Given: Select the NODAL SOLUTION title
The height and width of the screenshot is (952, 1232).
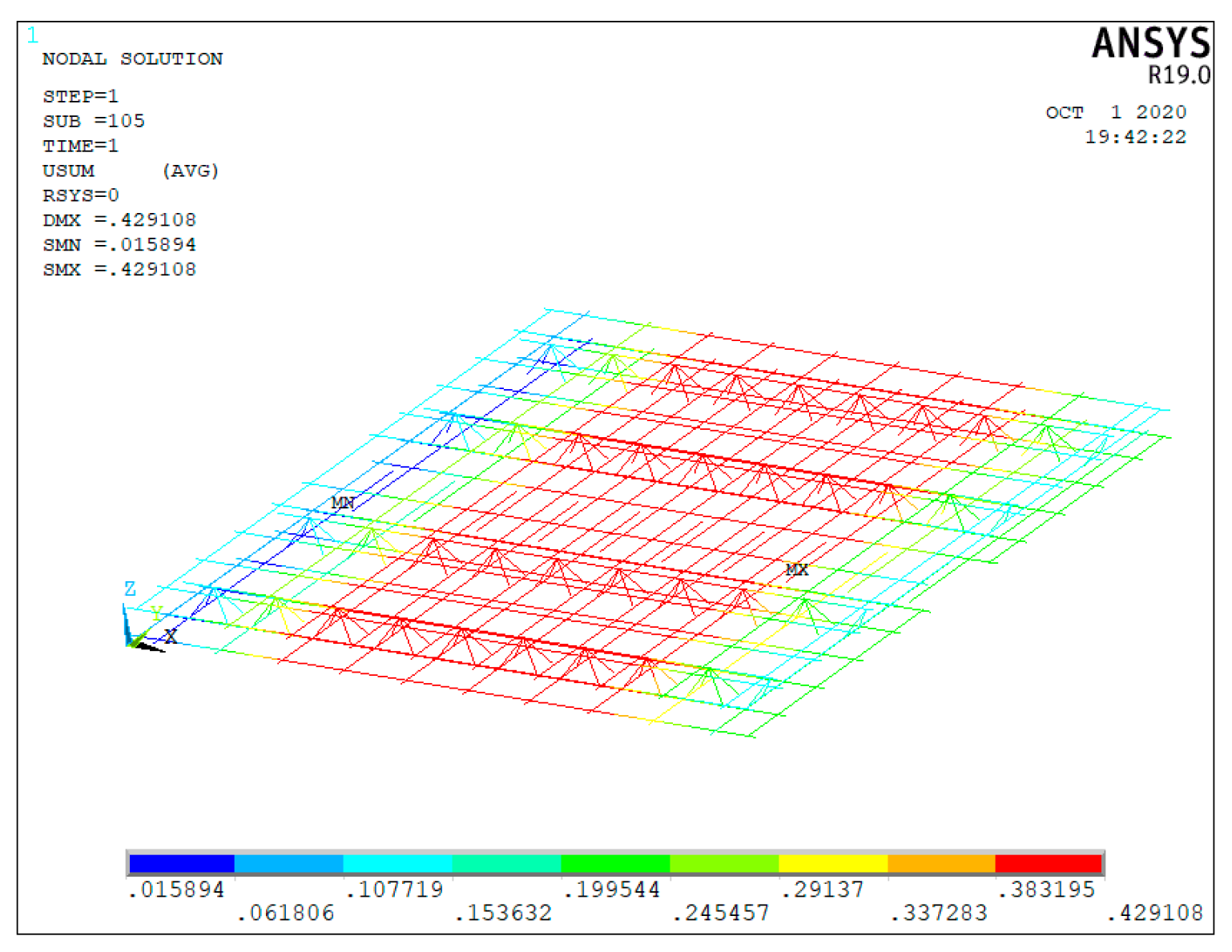Looking at the screenshot, I should pyautogui.click(x=132, y=58).
